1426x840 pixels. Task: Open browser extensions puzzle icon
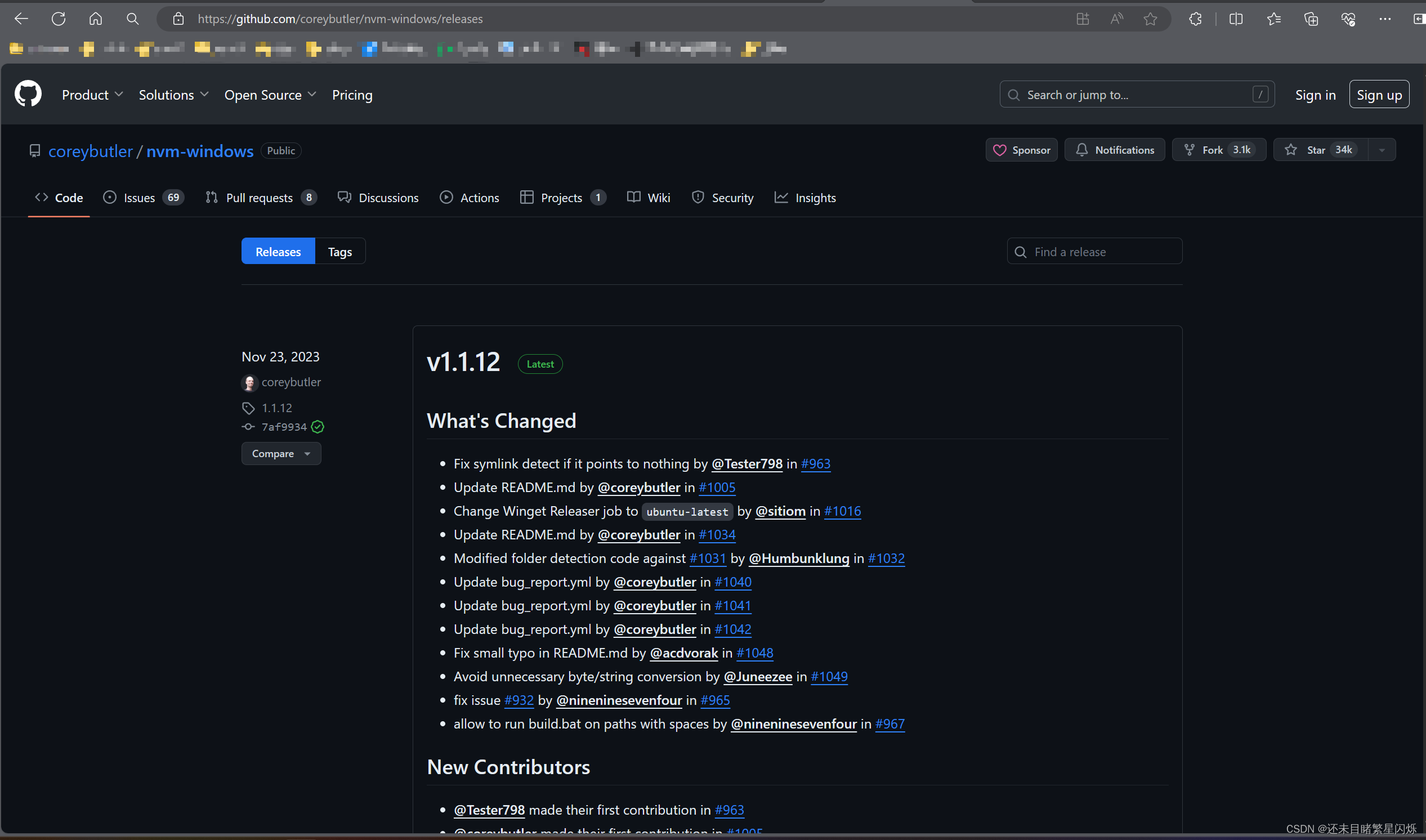(1195, 19)
